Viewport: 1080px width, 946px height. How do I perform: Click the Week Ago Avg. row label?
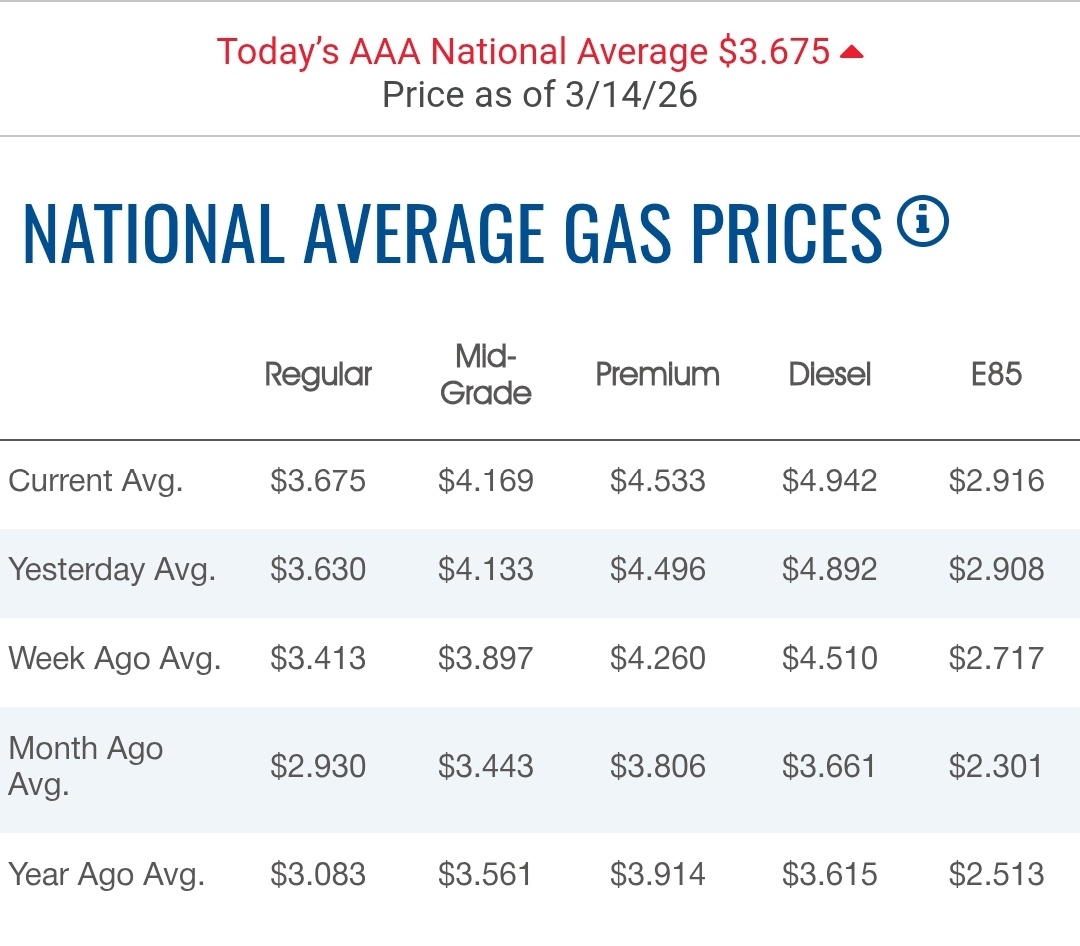coord(114,659)
